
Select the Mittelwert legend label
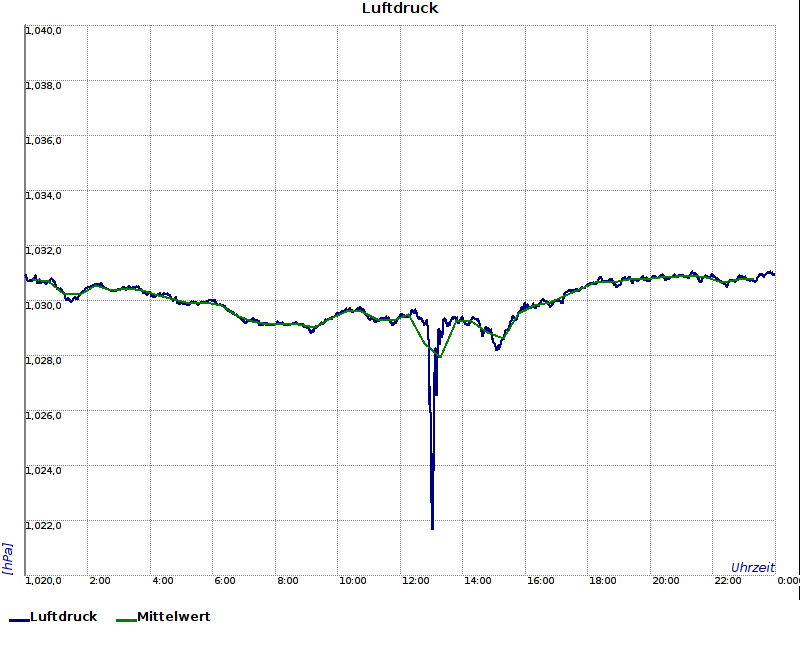point(173,616)
